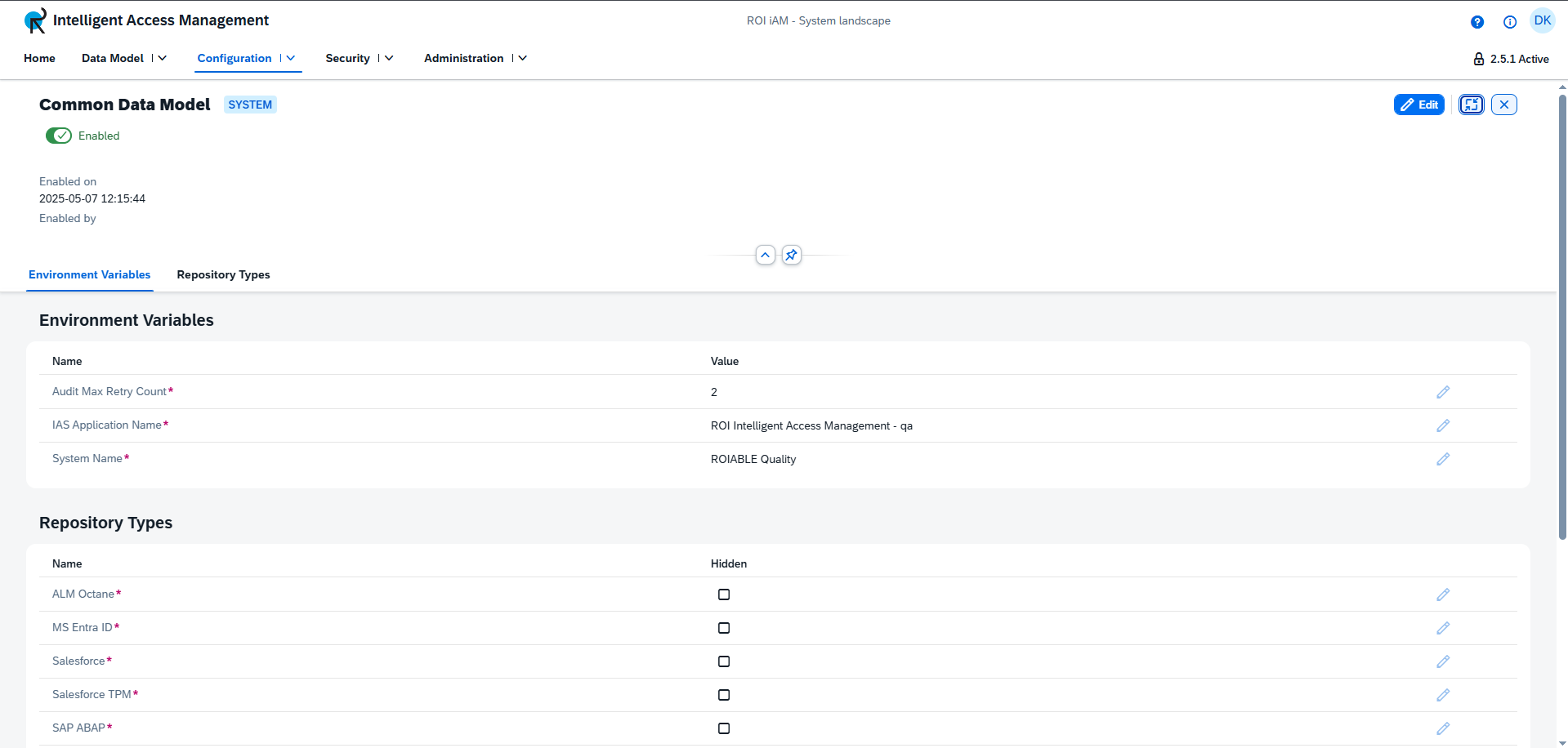Click the resize panel icon beside Edit
This screenshot has height=748, width=1568.
(1471, 105)
